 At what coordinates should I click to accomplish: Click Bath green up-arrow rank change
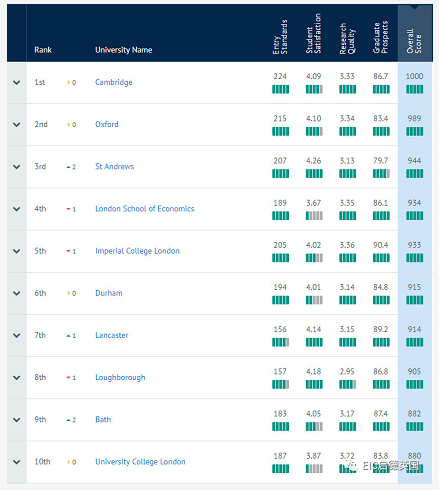click(71, 420)
